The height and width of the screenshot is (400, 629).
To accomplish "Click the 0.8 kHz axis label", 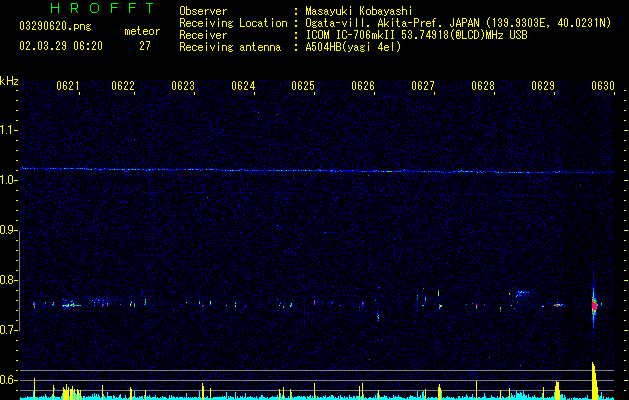I will [8, 280].
